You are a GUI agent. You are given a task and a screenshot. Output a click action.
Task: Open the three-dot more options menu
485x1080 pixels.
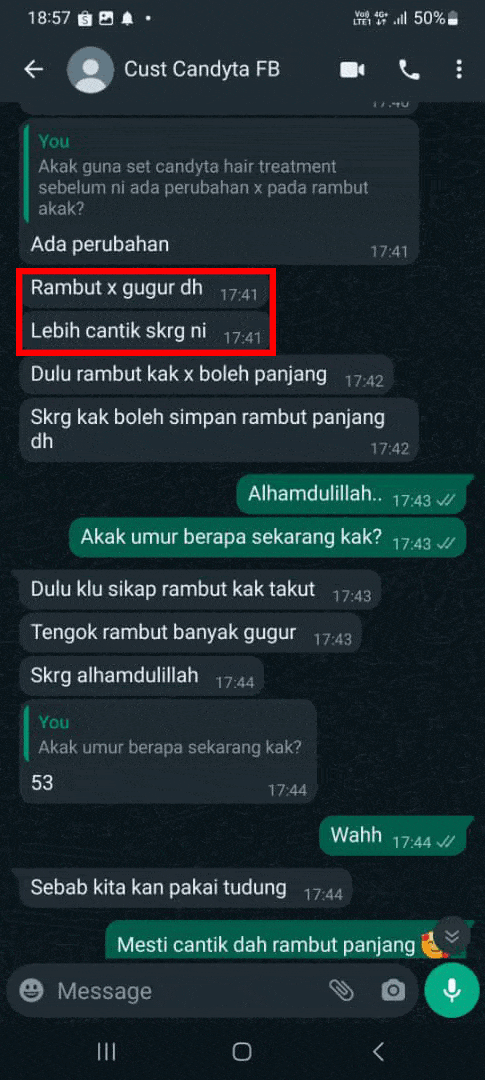pos(460,70)
